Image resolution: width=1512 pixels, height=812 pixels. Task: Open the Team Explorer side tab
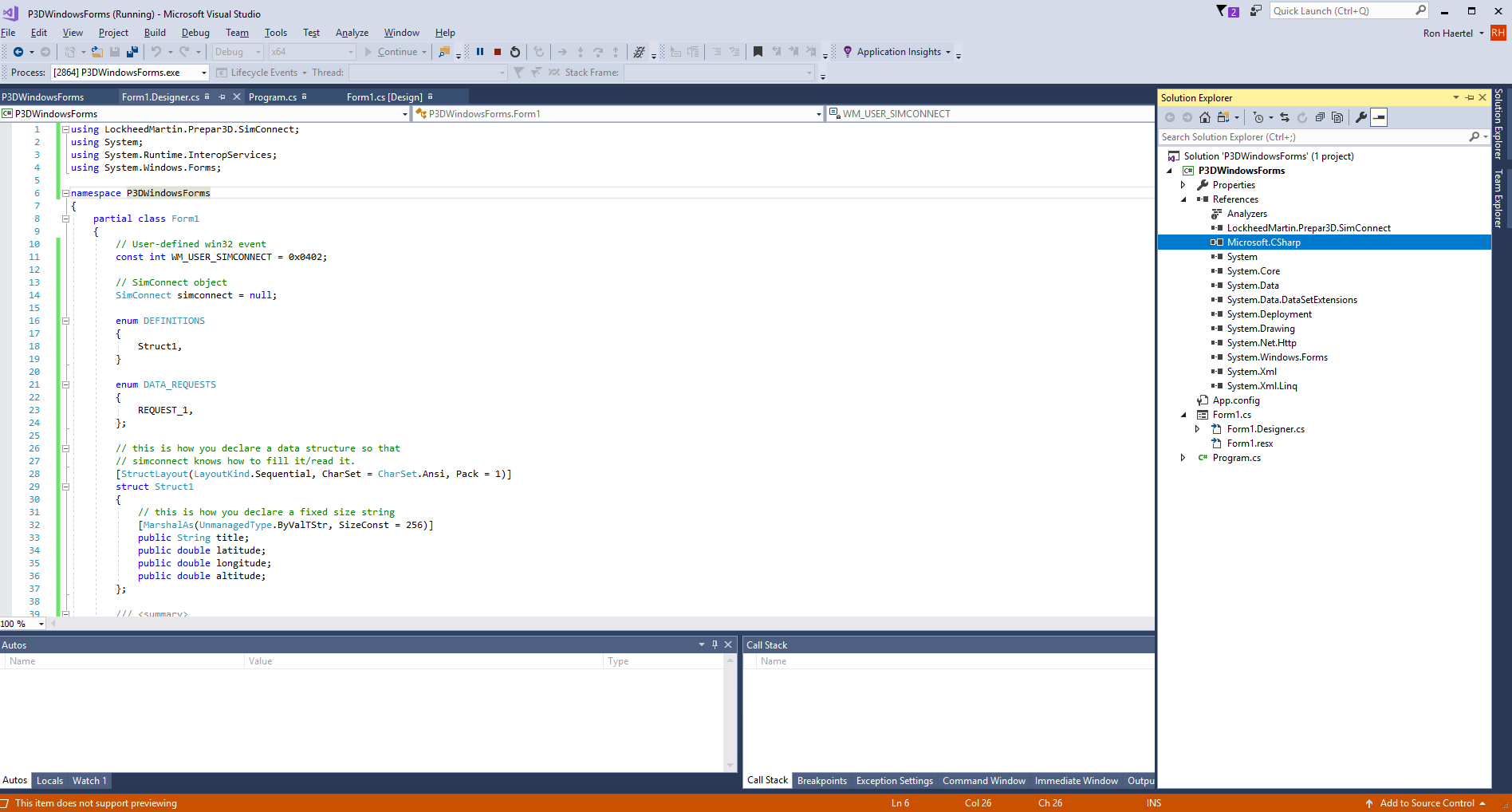(1499, 199)
